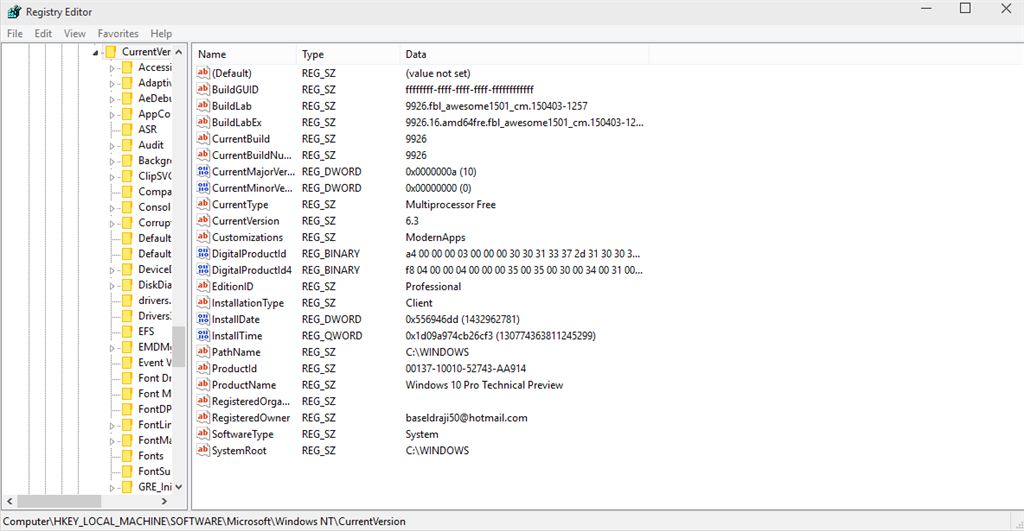This screenshot has height=531, width=1024.
Task: Select the Font Management key in tree
Action: point(155,393)
